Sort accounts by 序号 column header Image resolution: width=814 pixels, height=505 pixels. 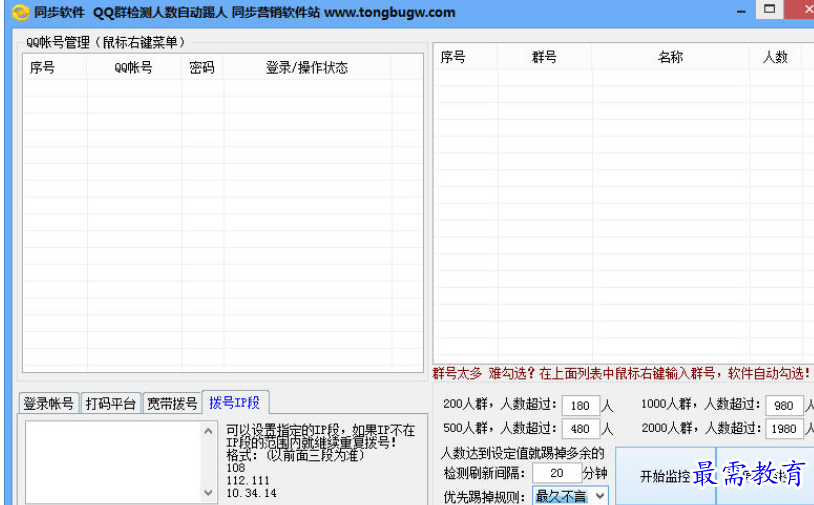[x=55, y=68]
